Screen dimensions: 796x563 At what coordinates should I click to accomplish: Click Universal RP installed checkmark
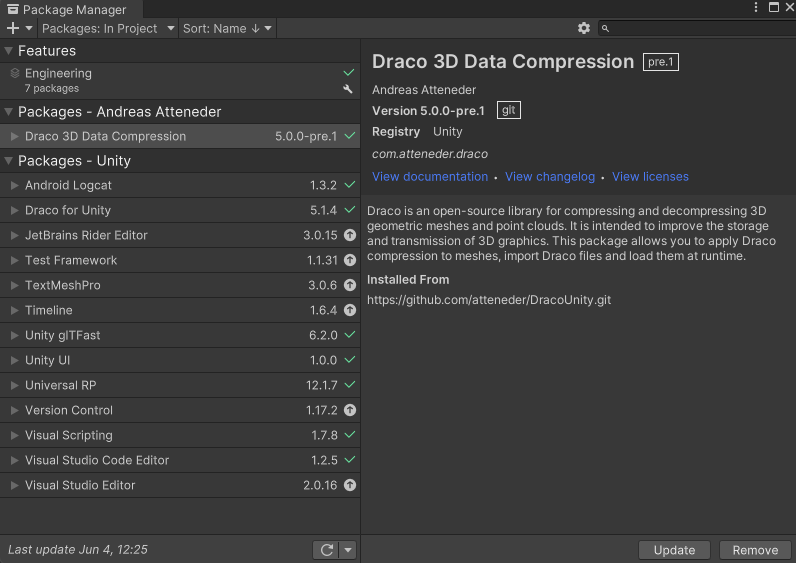point(350,385)
